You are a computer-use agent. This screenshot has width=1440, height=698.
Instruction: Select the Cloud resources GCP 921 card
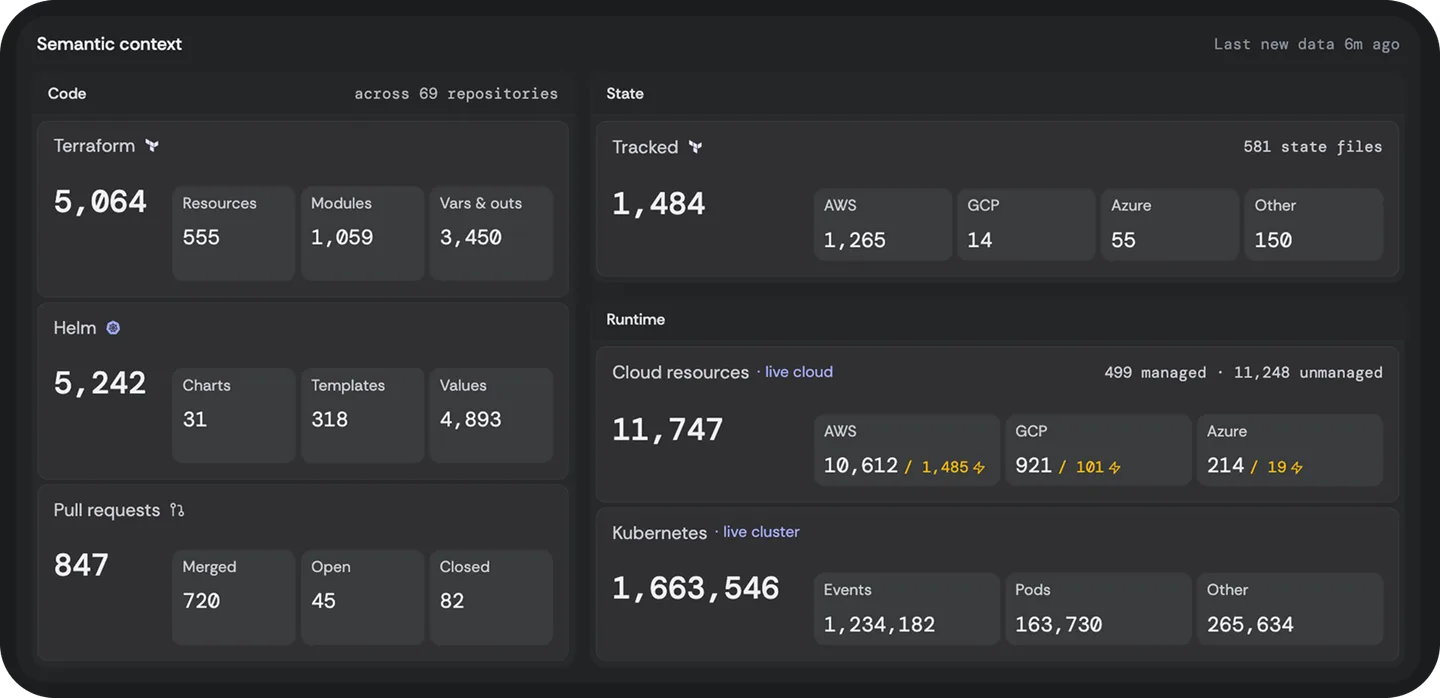pyautogui.click(x=1098, y=450)
